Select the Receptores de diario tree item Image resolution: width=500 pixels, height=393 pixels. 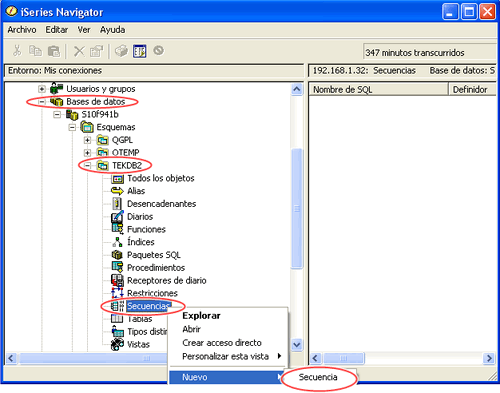[167, 280]
